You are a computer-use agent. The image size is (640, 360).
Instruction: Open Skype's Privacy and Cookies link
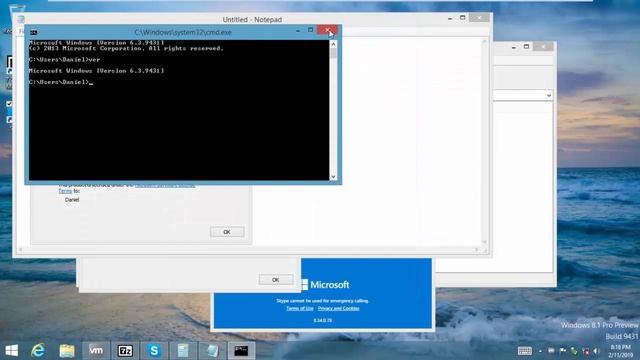click(x=338, y=308)
